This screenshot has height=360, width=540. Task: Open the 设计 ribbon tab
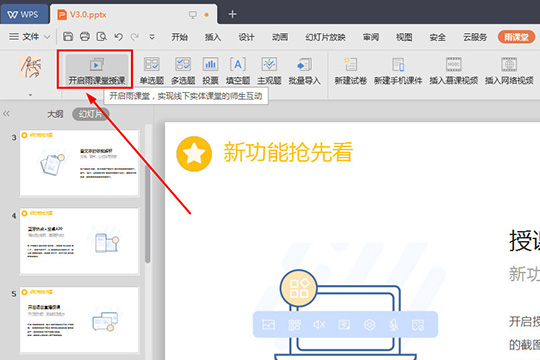tap(246, 37)
